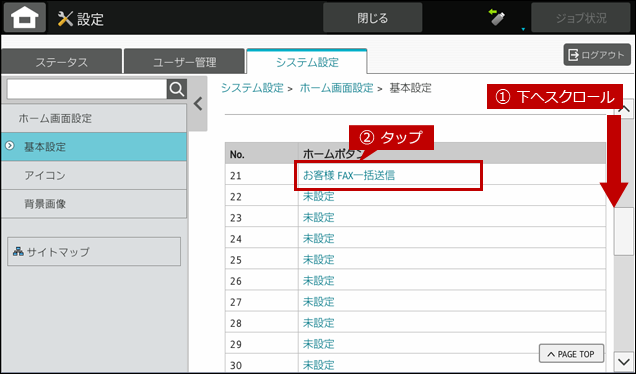Open the サイトマップ button

[94, 252]
